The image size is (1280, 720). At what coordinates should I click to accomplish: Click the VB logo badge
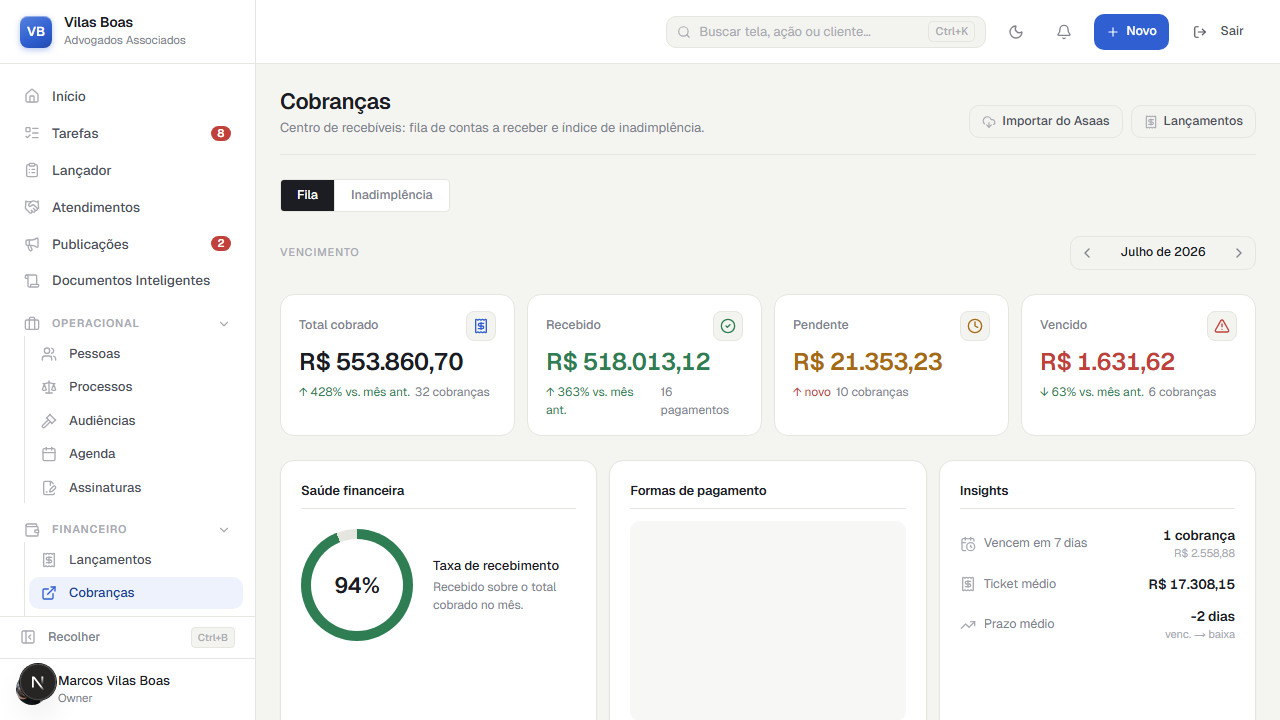click(x=36, y=32)
